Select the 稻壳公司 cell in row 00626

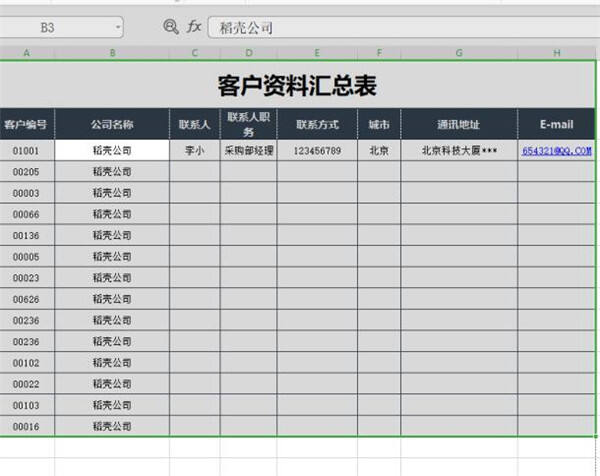click(x=112, y=299)
